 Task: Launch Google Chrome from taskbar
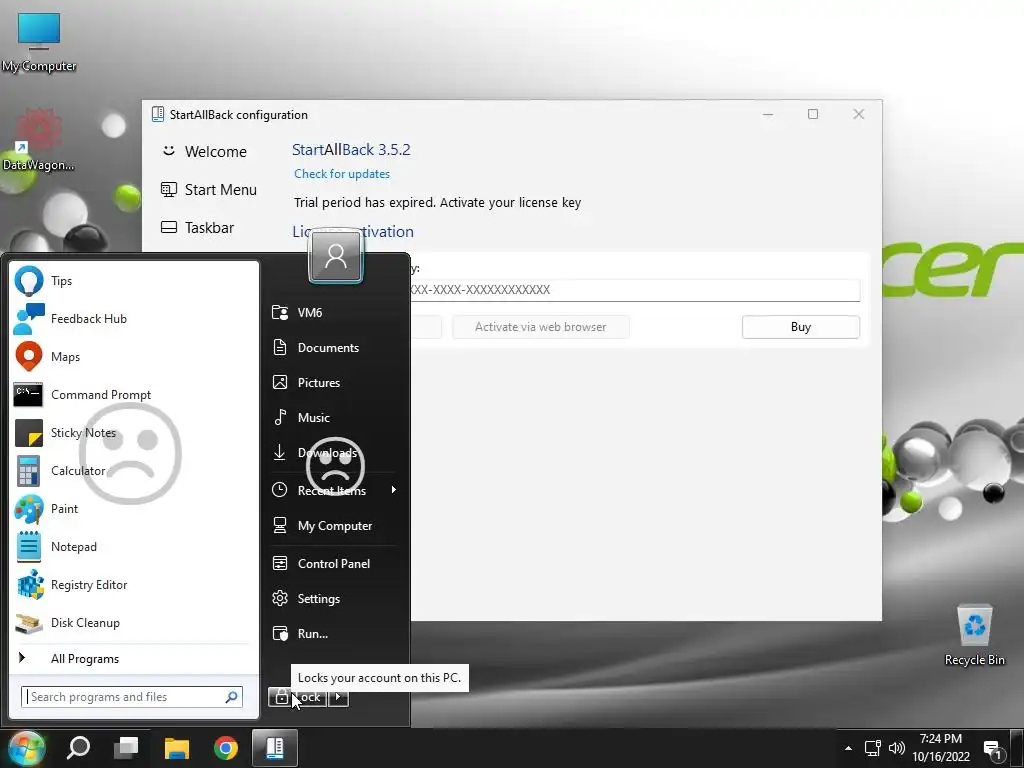click(225, 748)
